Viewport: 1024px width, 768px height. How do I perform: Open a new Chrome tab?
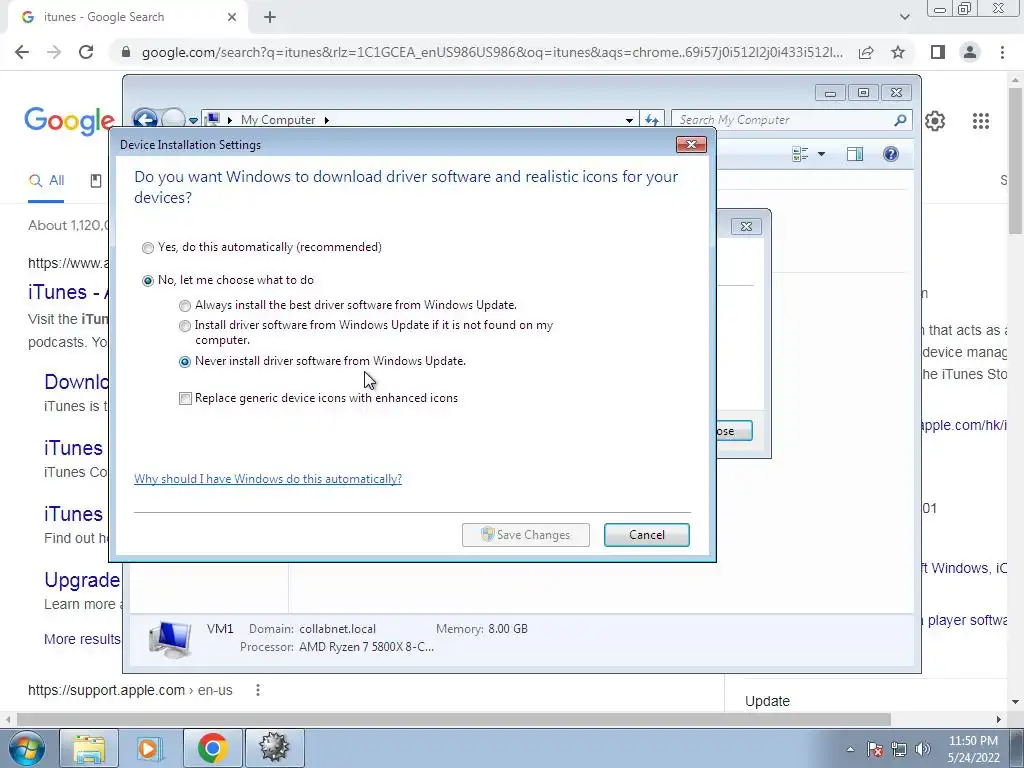coord(270,18)
